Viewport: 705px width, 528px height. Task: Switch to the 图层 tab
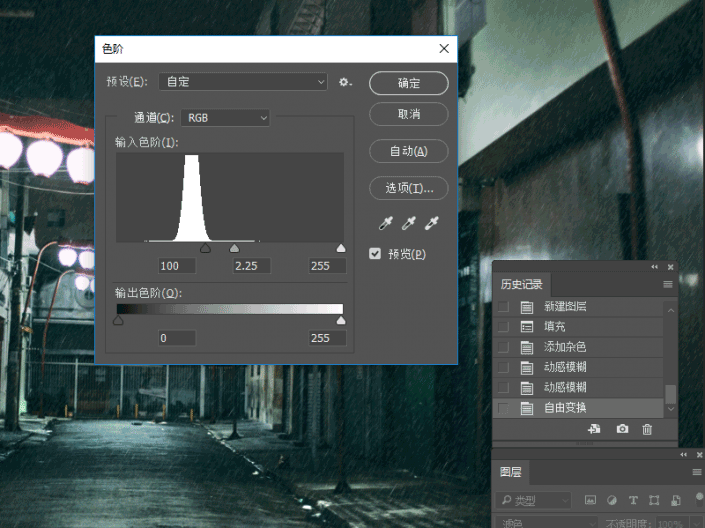(511, 472)
